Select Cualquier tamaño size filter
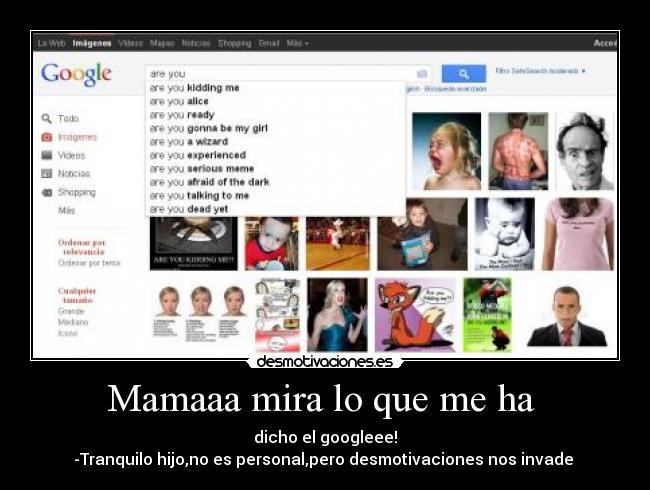The height and width of the screenshot is (490, 650). click(x=77, y=295)
